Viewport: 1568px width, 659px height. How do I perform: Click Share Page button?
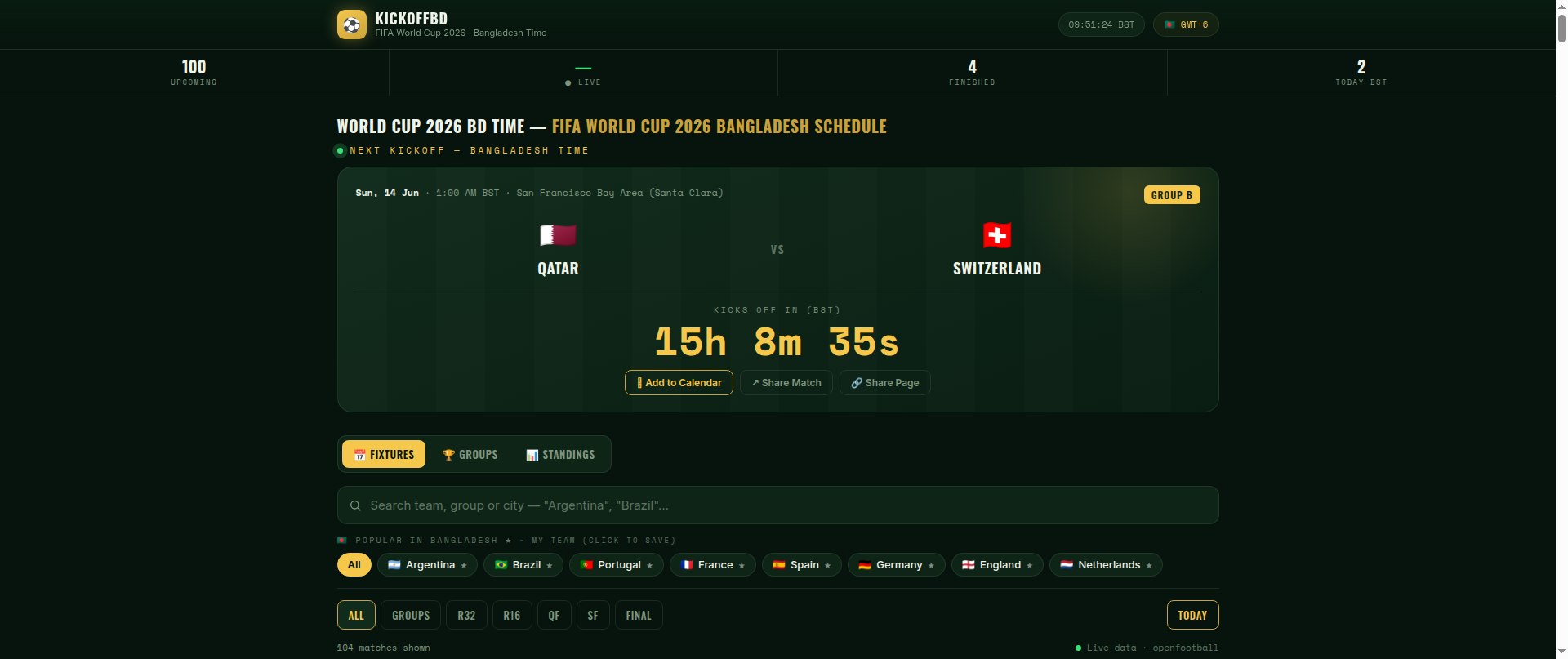click(x=885, y=382)
